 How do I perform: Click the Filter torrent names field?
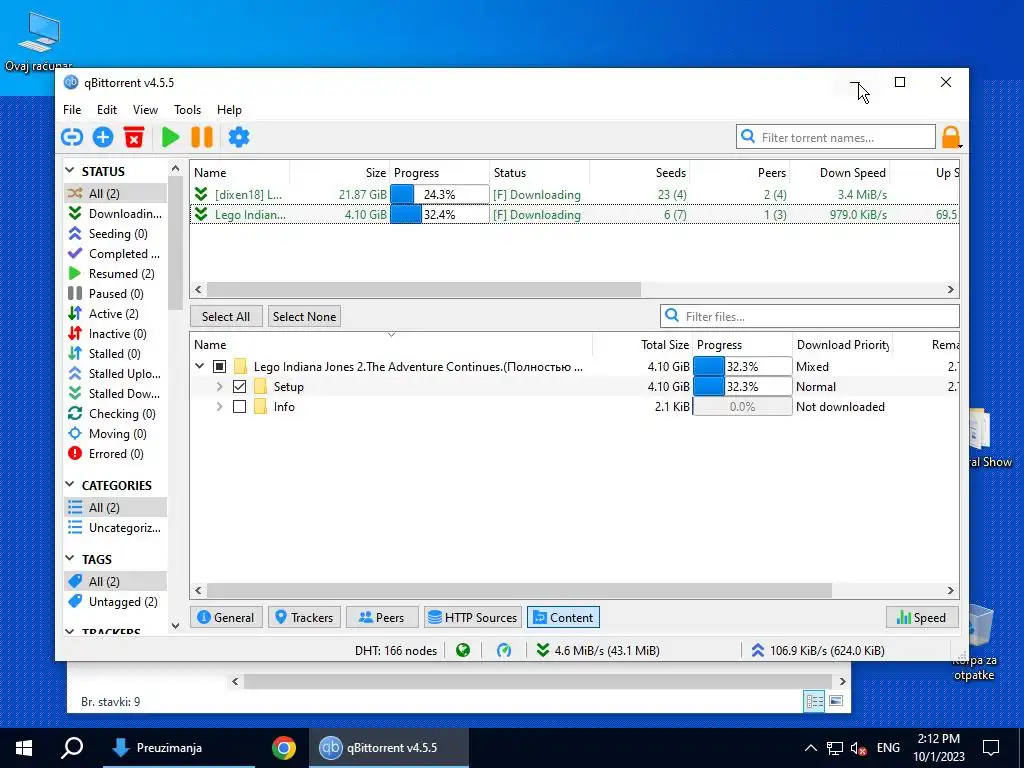click(836, 137)
